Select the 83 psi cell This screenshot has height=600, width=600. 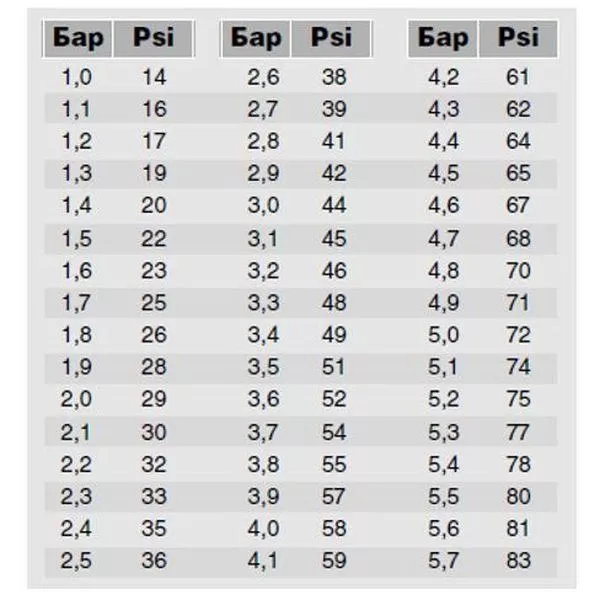[518, 561]
